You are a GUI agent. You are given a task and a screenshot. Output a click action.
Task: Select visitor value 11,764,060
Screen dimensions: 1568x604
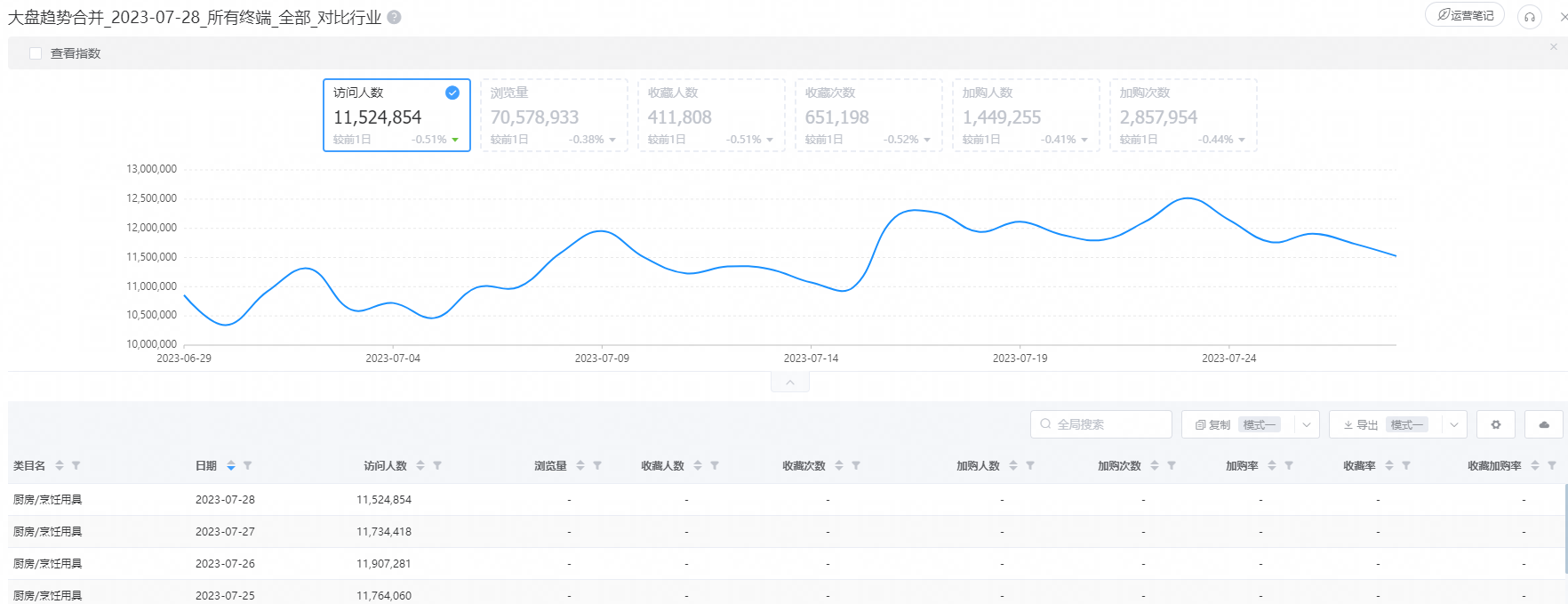384,596
